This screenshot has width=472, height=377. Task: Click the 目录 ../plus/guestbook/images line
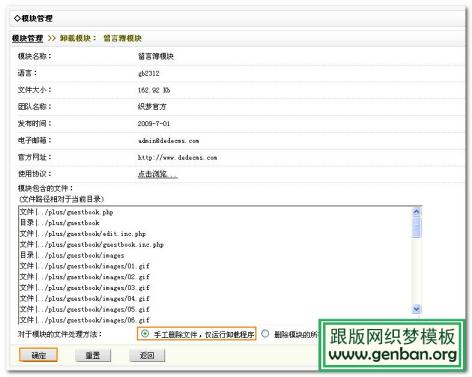point(72,255)
